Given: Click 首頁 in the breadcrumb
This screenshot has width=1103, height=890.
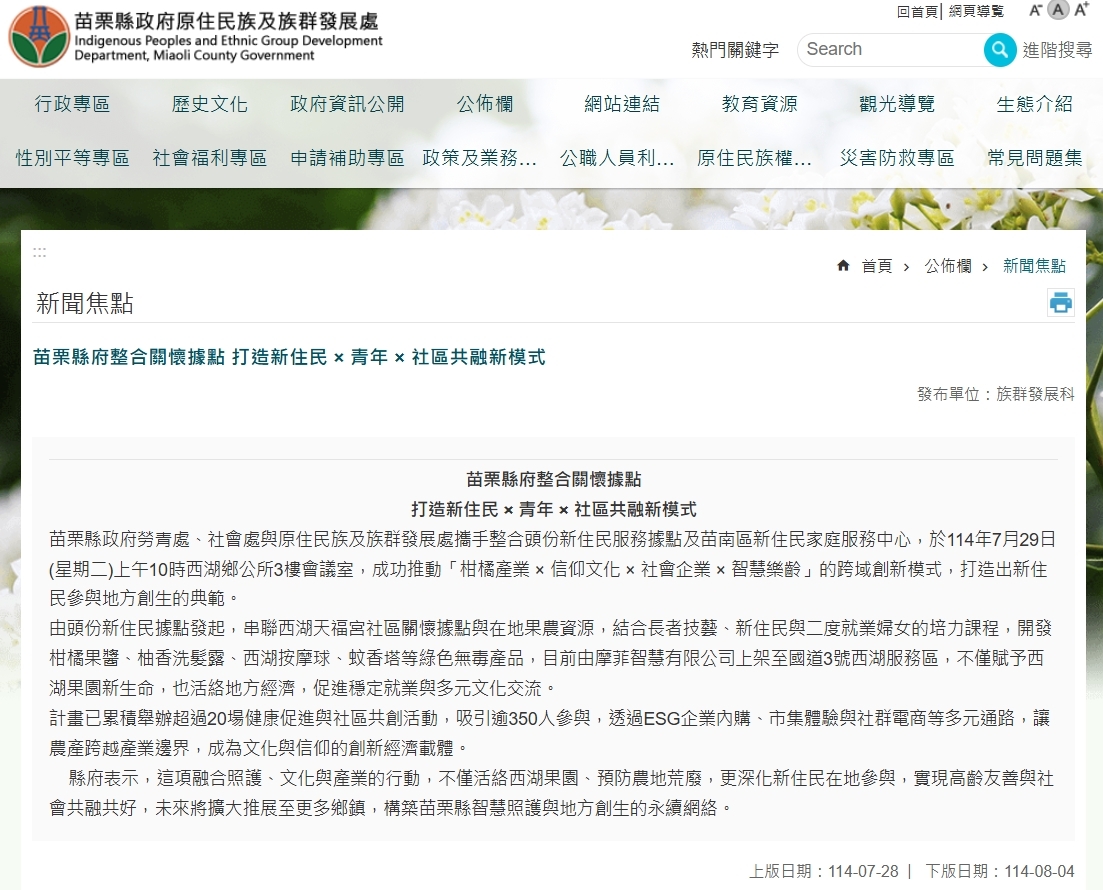Looking at the screenshot, I should coord(876,266).
